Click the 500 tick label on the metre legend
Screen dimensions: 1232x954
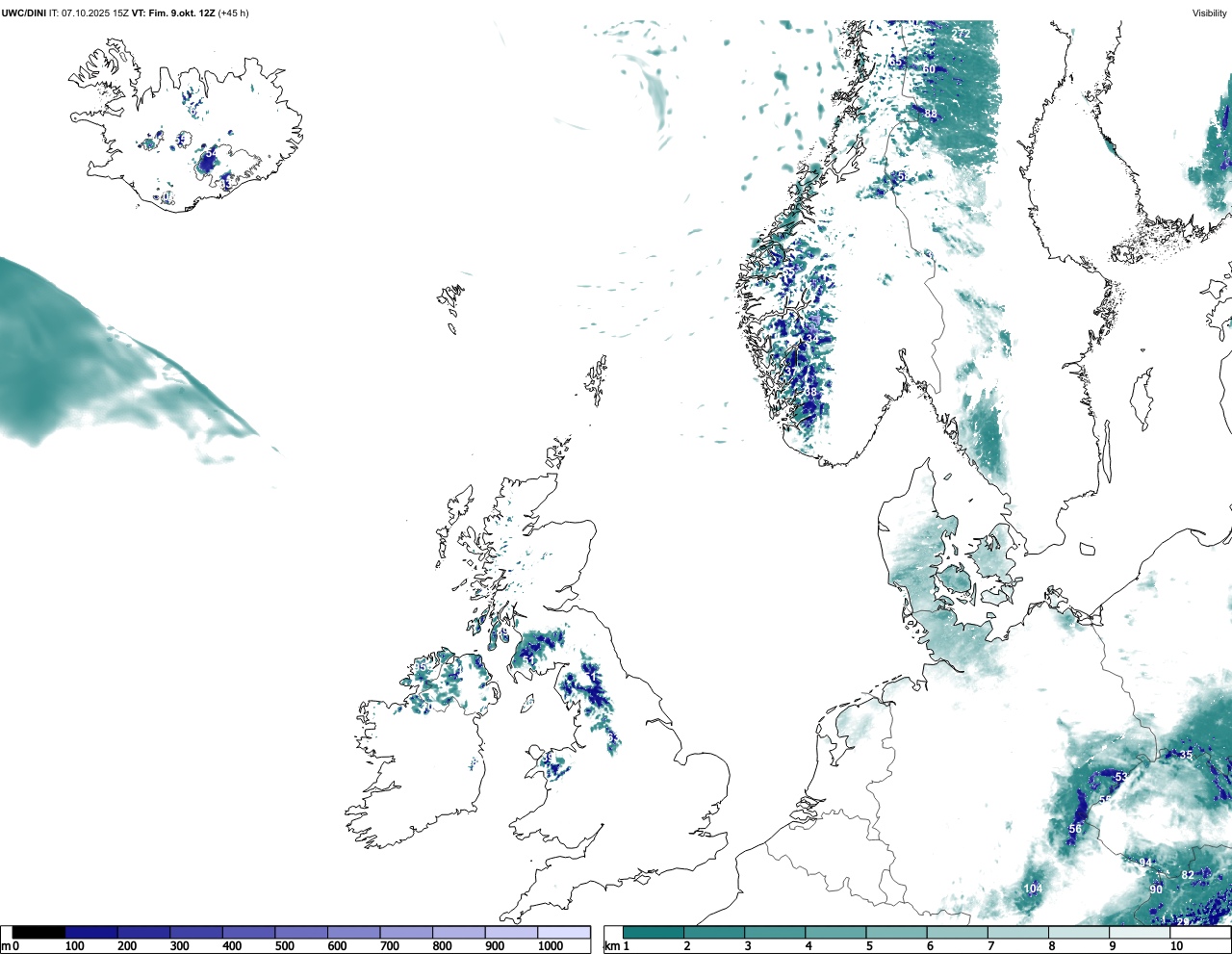pos(285,946)
